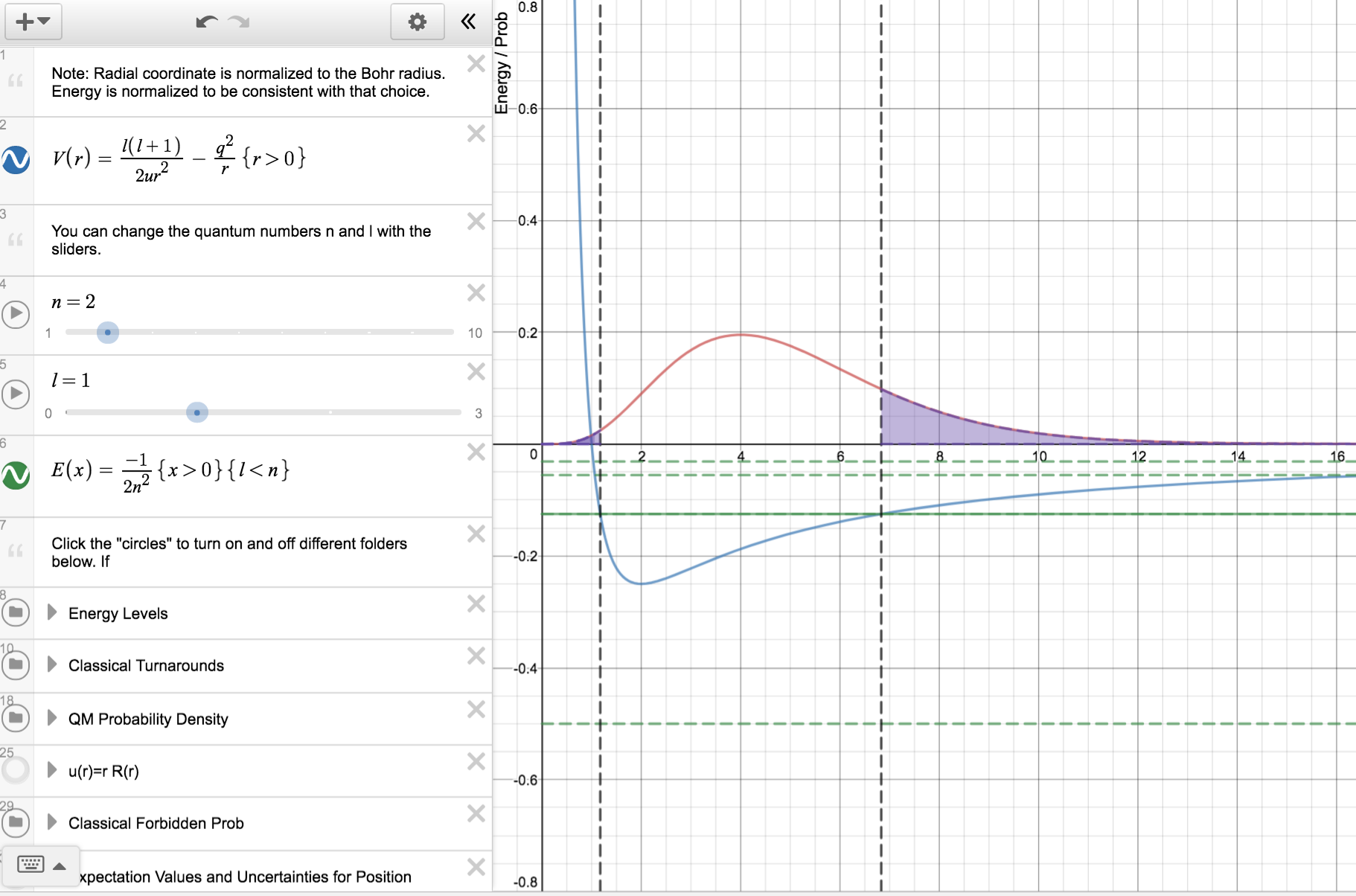Expand the Energy Levels folder
1356x896 pixels.
tap(52, 612)
